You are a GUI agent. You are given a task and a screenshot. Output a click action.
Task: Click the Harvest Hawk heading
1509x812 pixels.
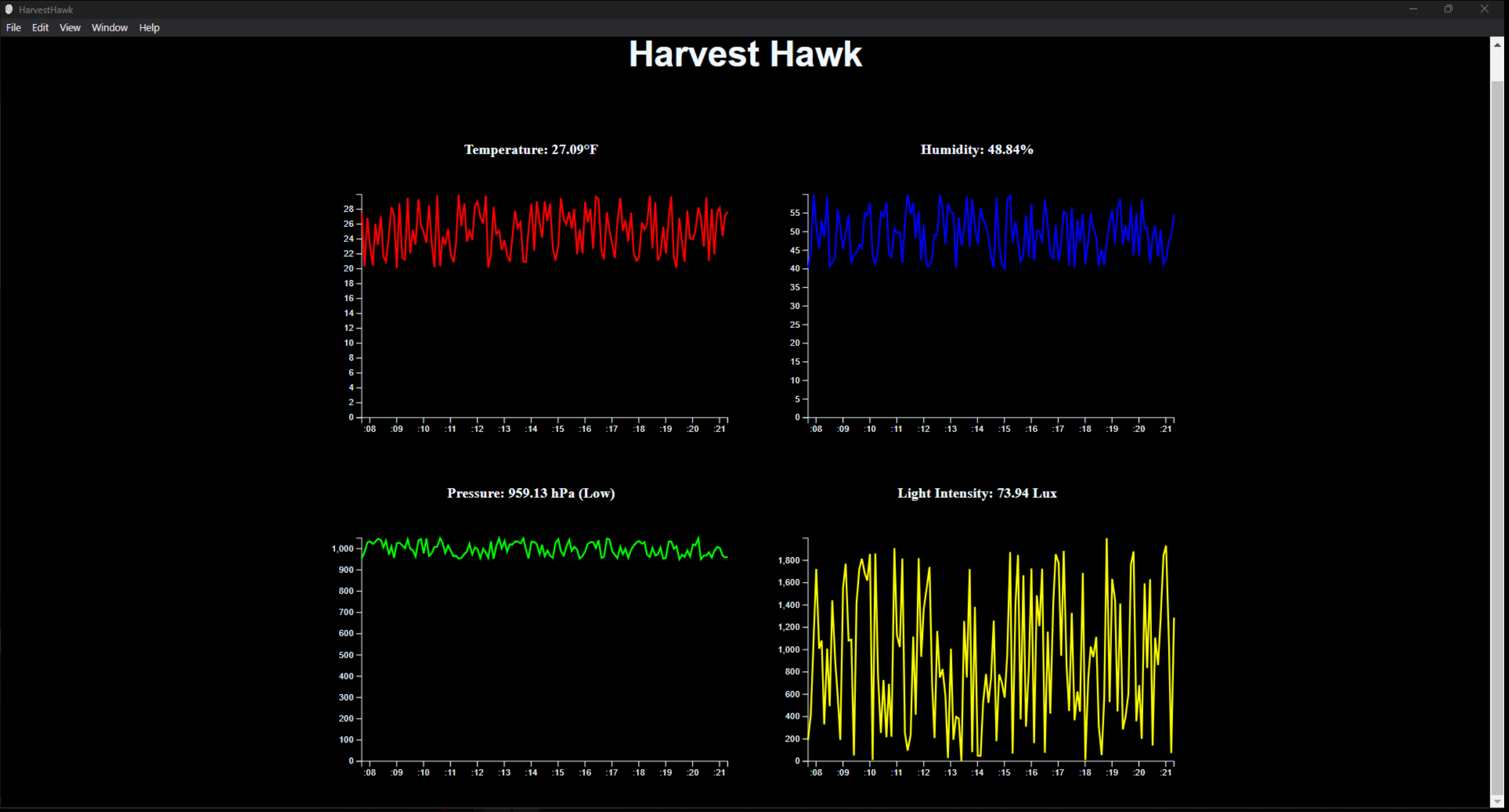click(745, 54)
